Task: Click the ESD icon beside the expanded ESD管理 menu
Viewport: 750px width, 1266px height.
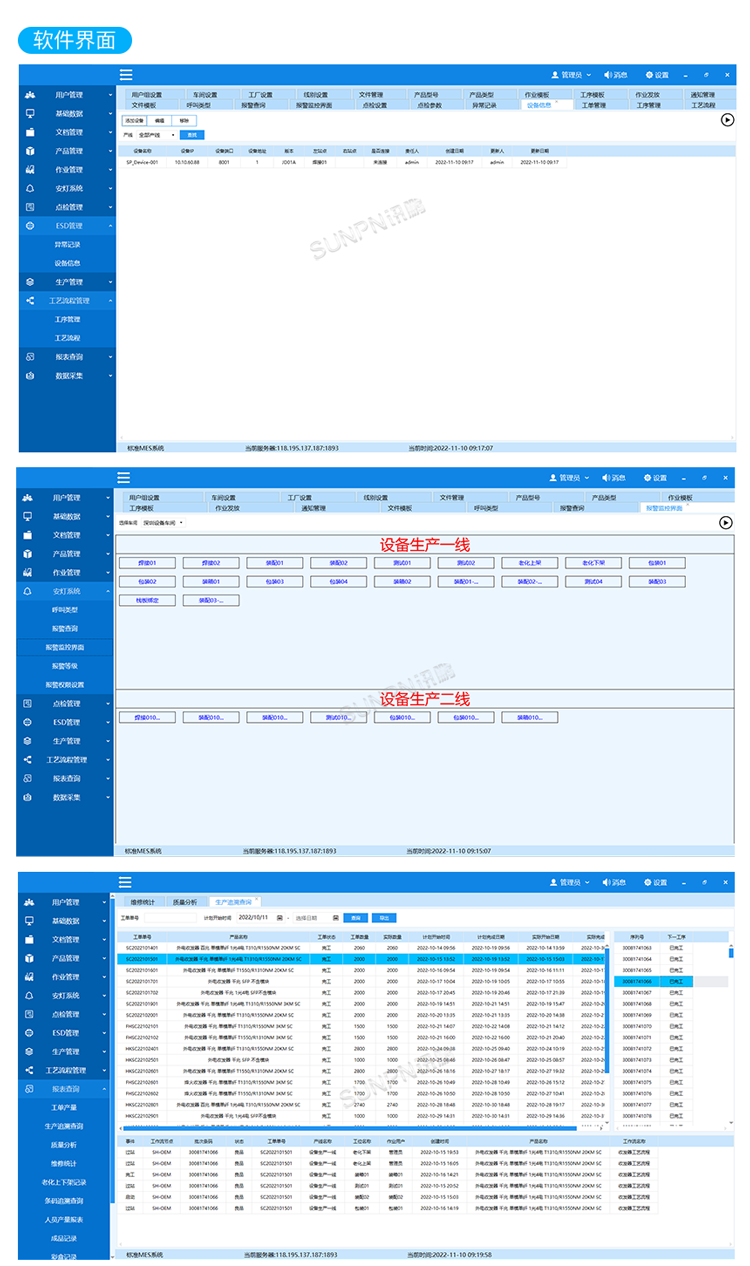Action: coord(29,226)
